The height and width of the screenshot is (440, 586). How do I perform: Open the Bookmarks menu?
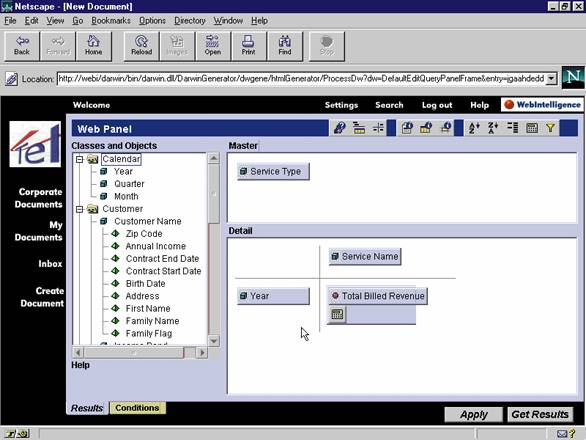tap(111, 21)
